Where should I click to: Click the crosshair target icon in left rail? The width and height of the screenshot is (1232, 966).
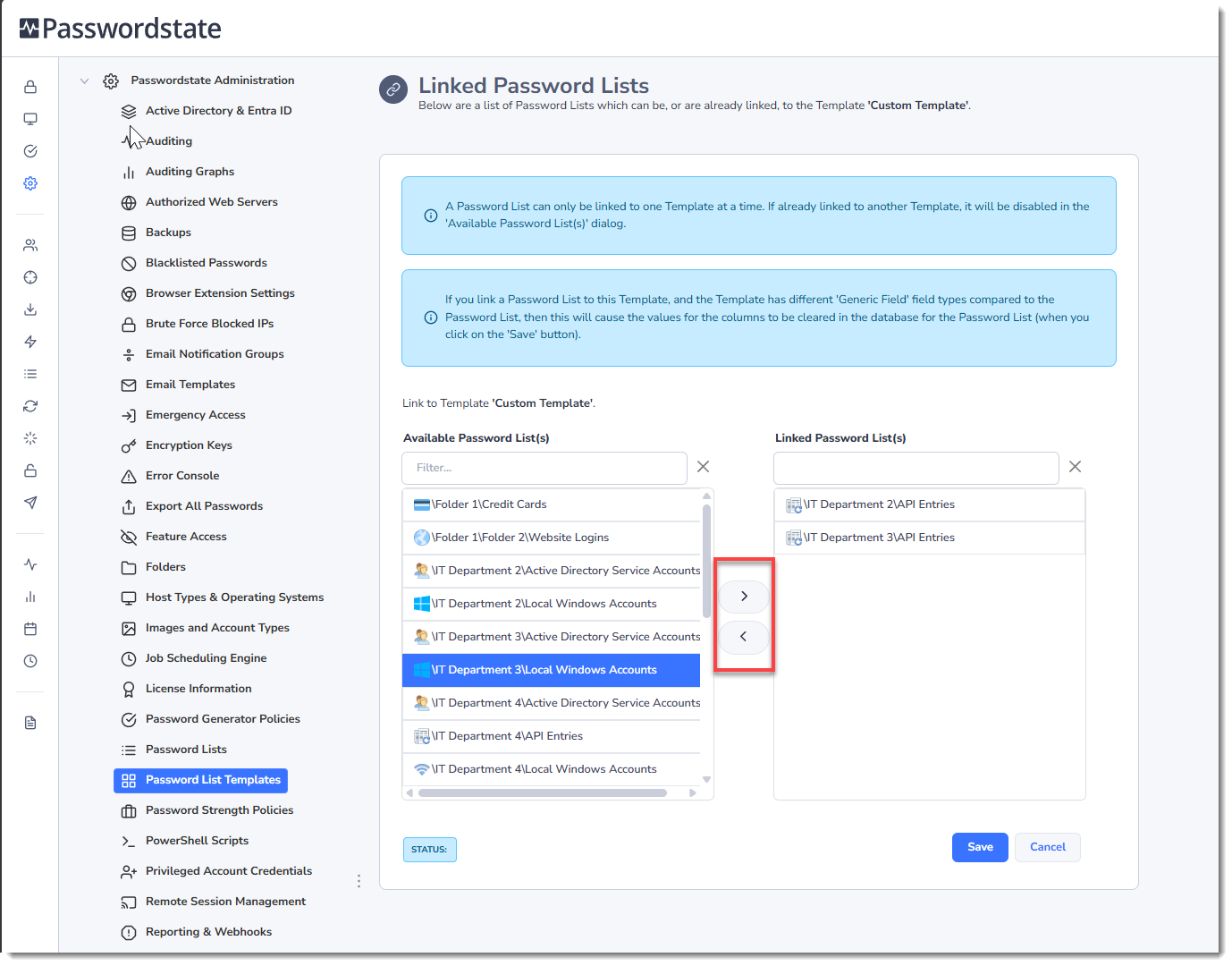click(30, 277)
